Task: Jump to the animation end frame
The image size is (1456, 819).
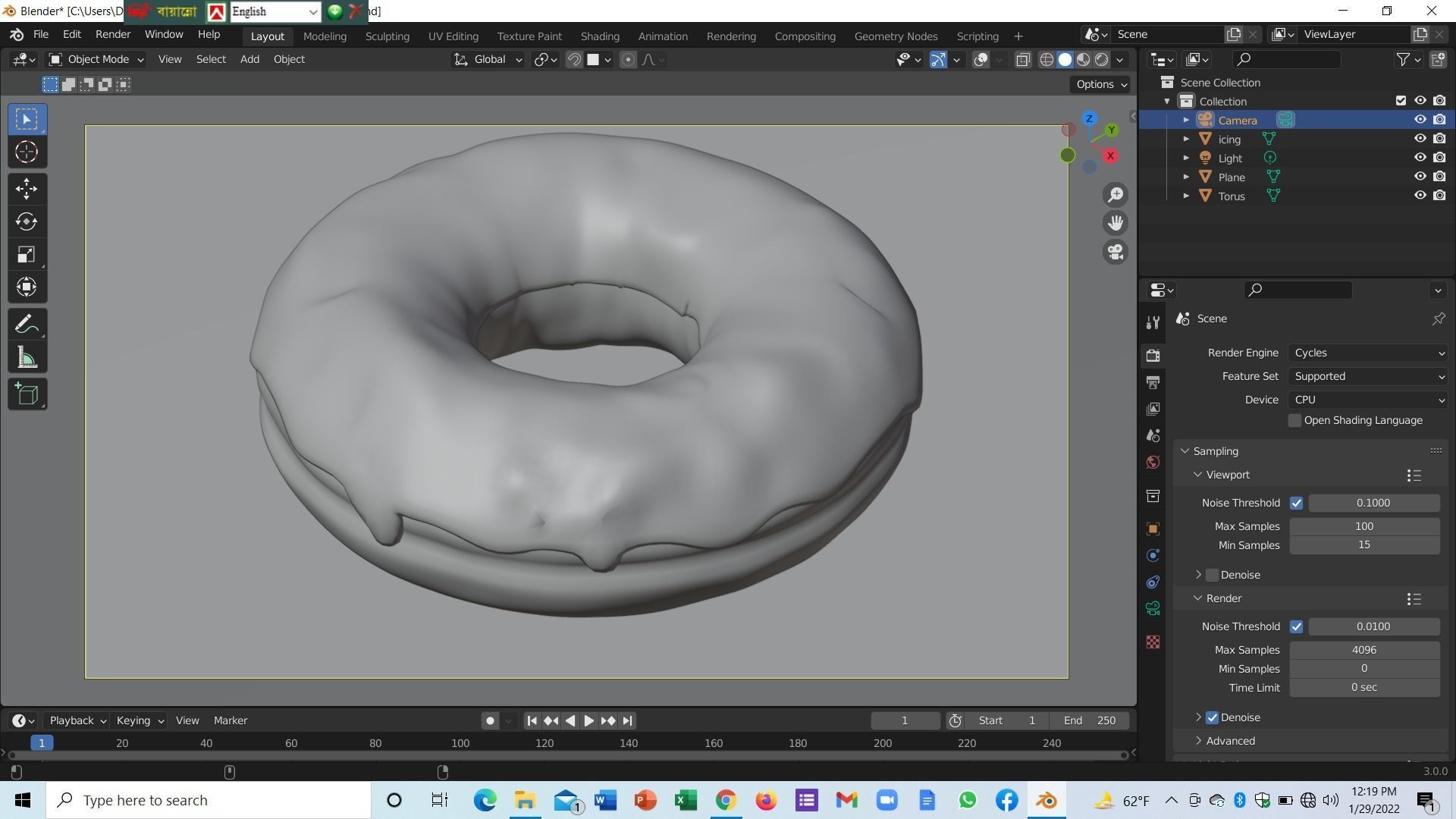Action: point(627,720)
